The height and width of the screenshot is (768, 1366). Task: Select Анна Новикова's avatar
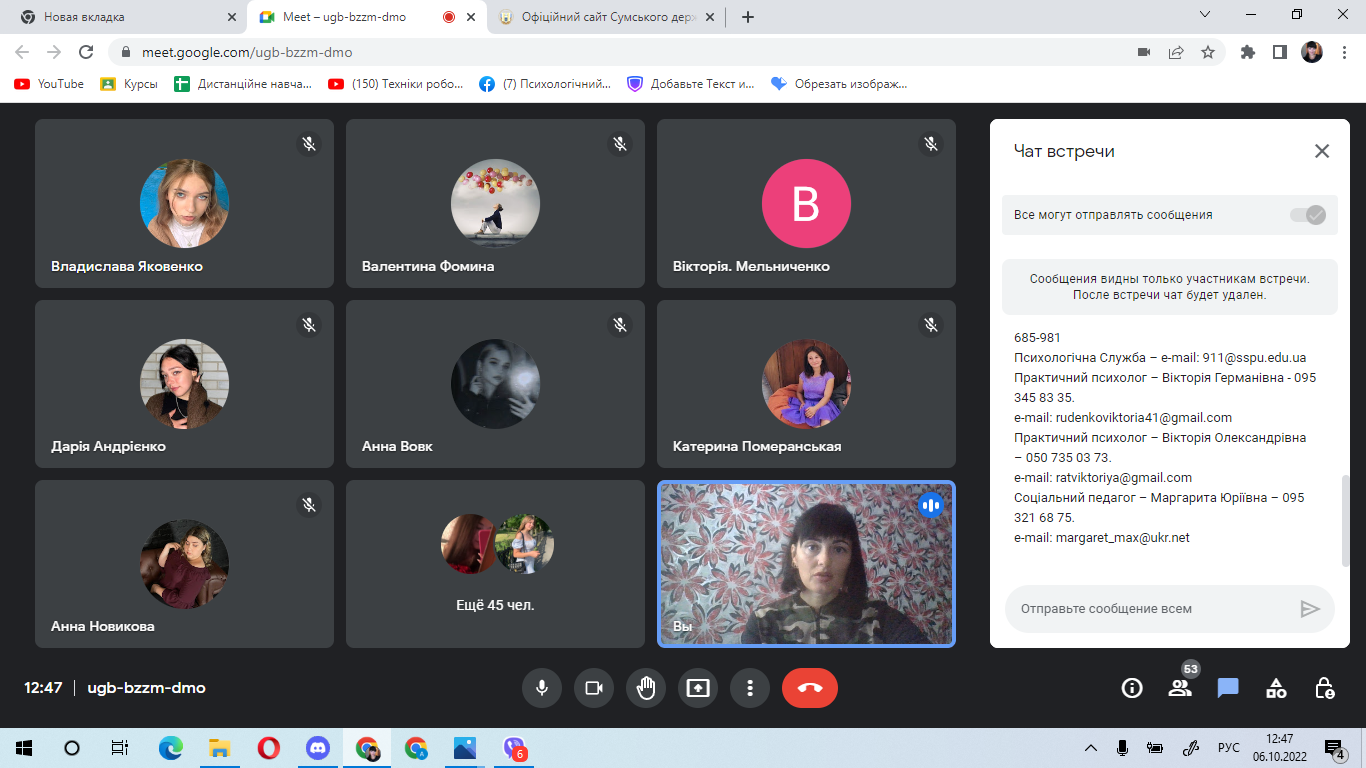[184, 564]
